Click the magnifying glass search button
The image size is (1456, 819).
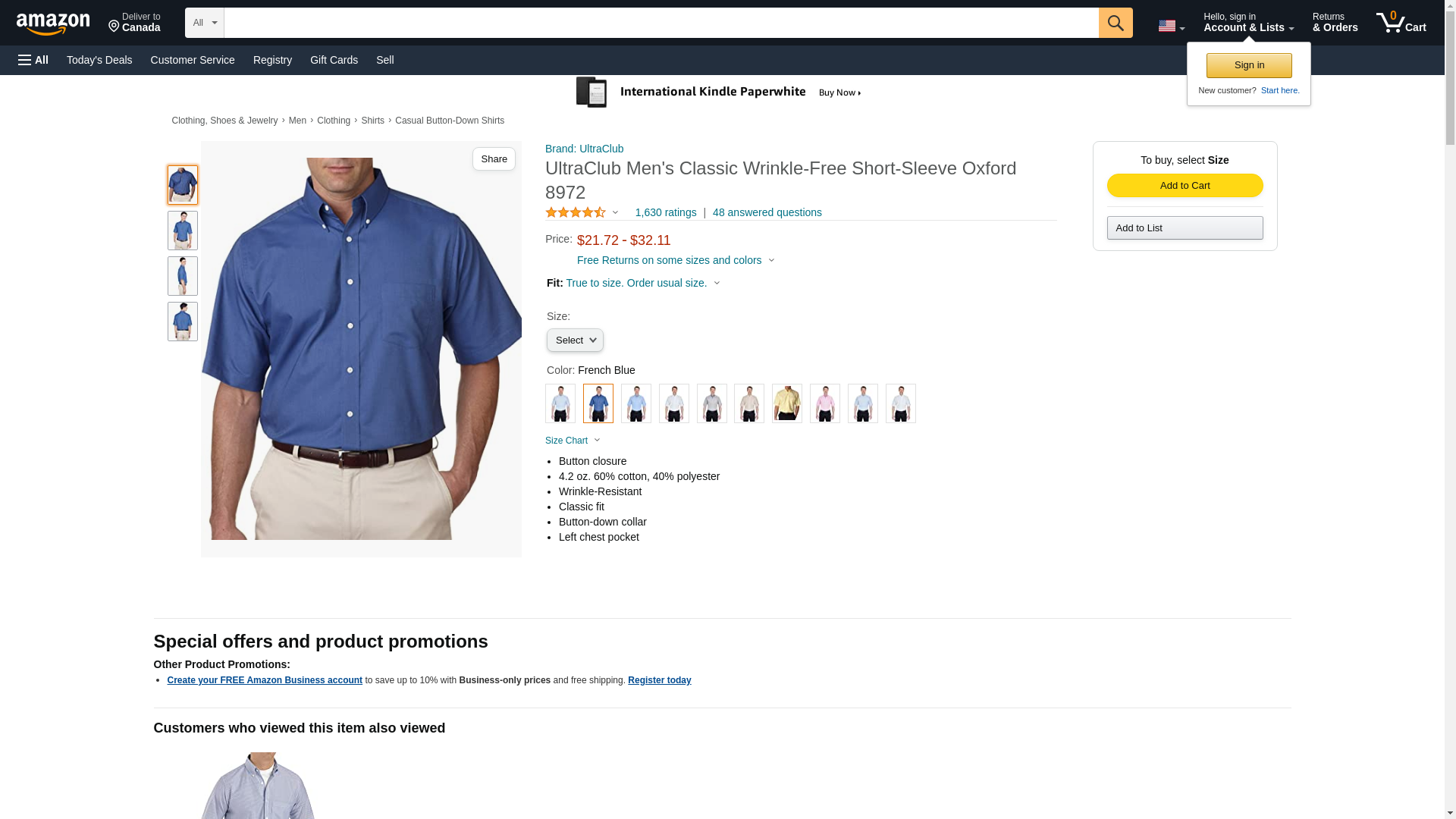(1115, 23)
